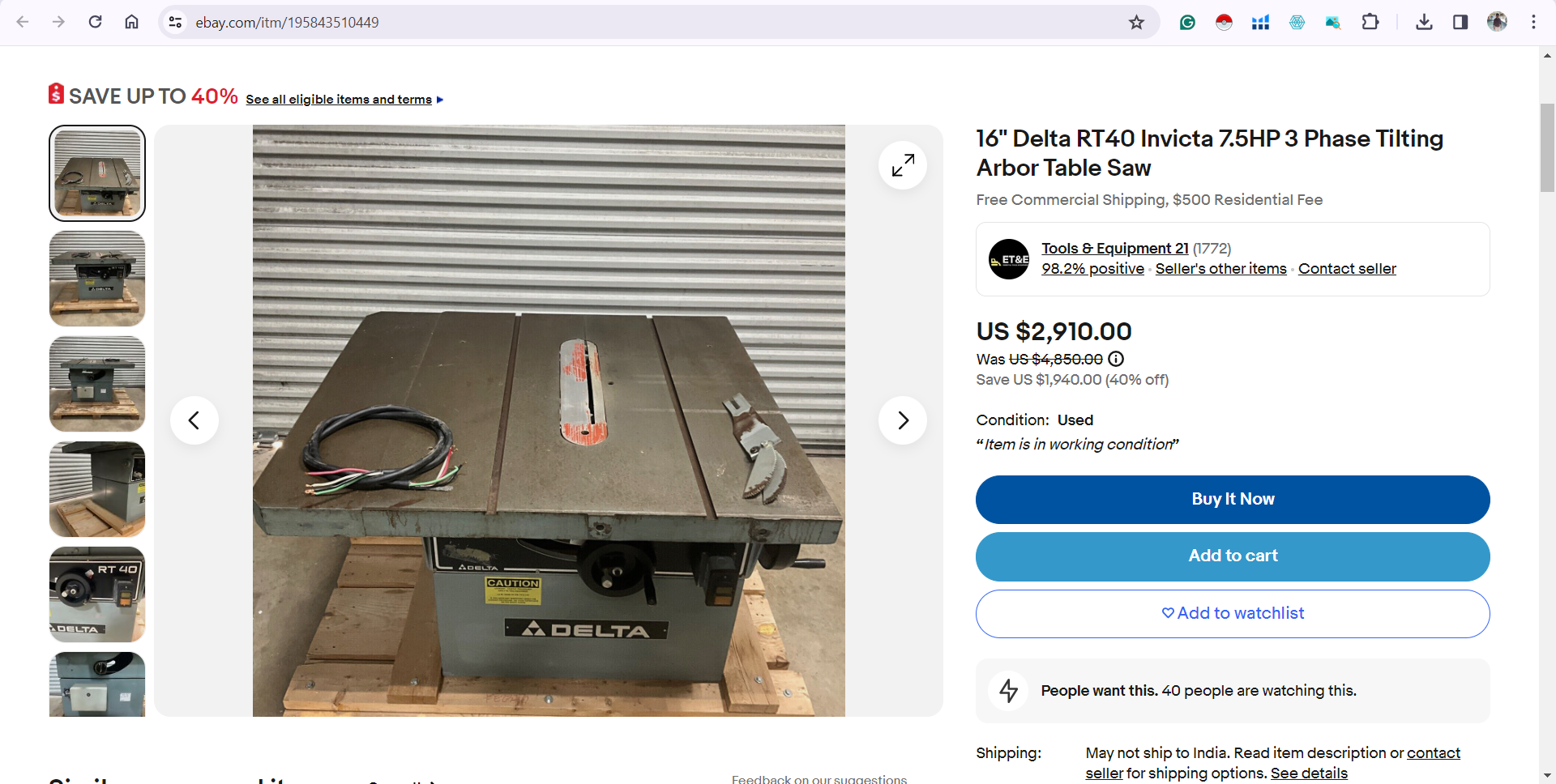Screen dimensions: 1556x784
Task: Open See all eligible items and terms
Action: click(344, 99)
